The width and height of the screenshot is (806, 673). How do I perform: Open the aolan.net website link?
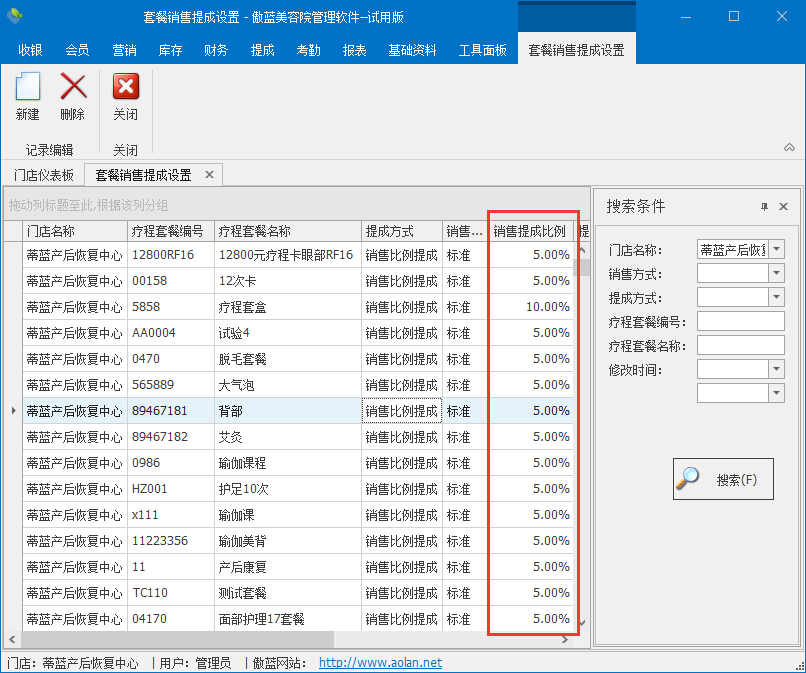pyautogui.click(x=380, y=663)
